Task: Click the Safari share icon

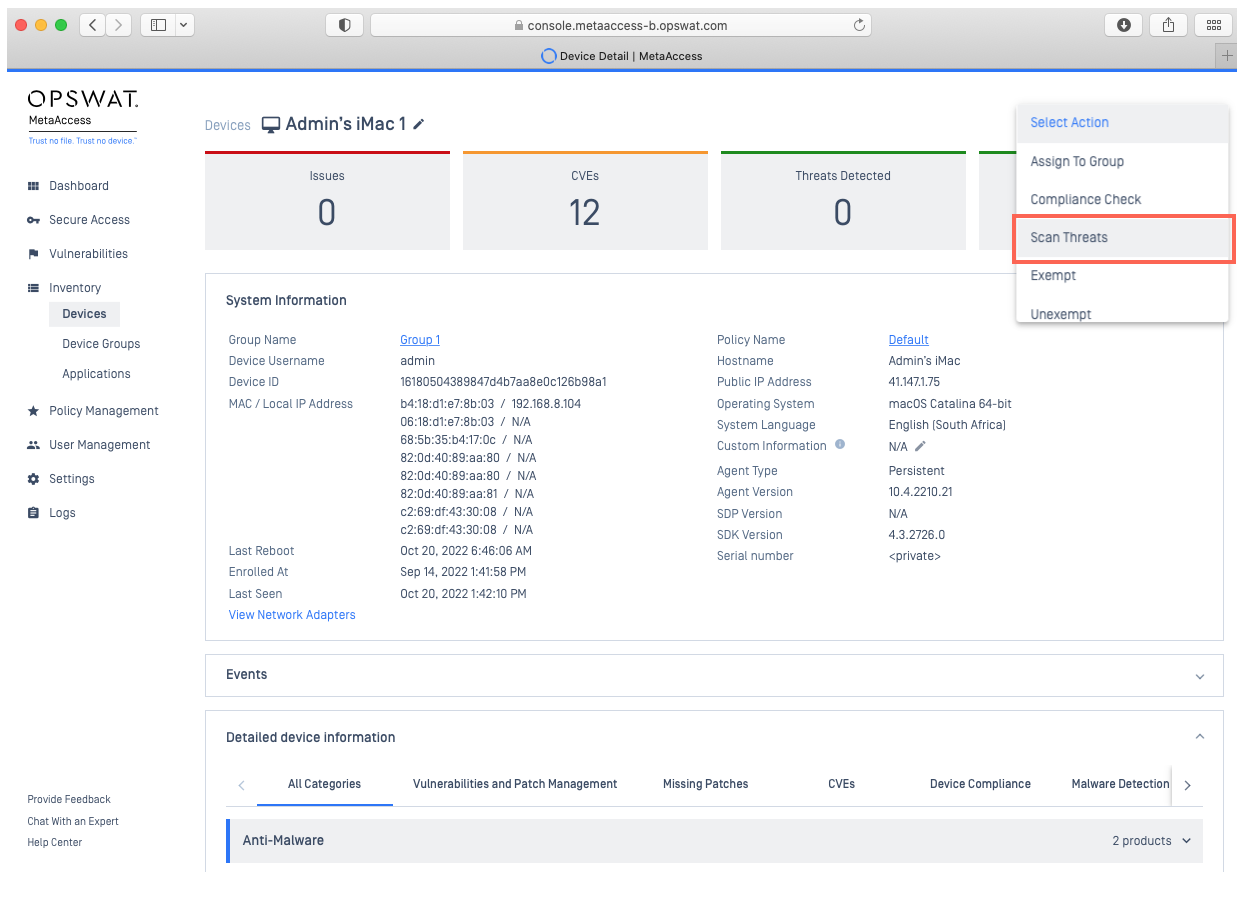Action: (x=1169, y=25)
